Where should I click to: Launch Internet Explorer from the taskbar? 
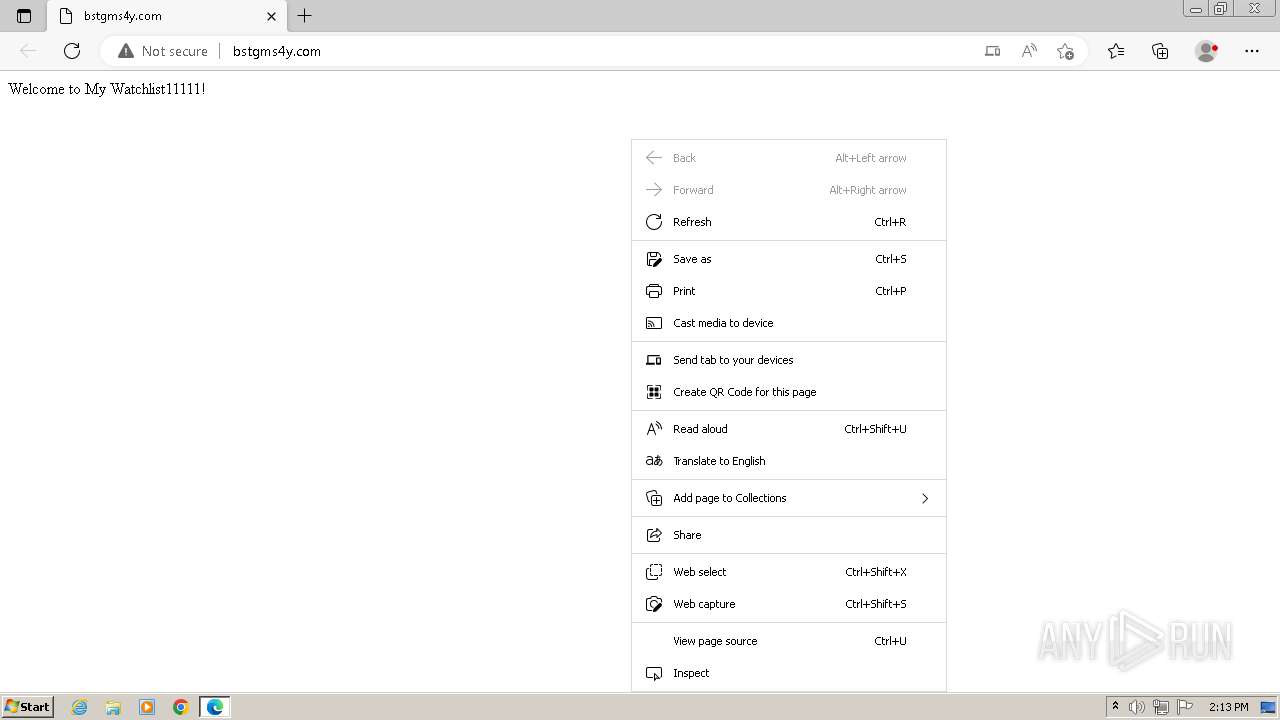(80, 707)
